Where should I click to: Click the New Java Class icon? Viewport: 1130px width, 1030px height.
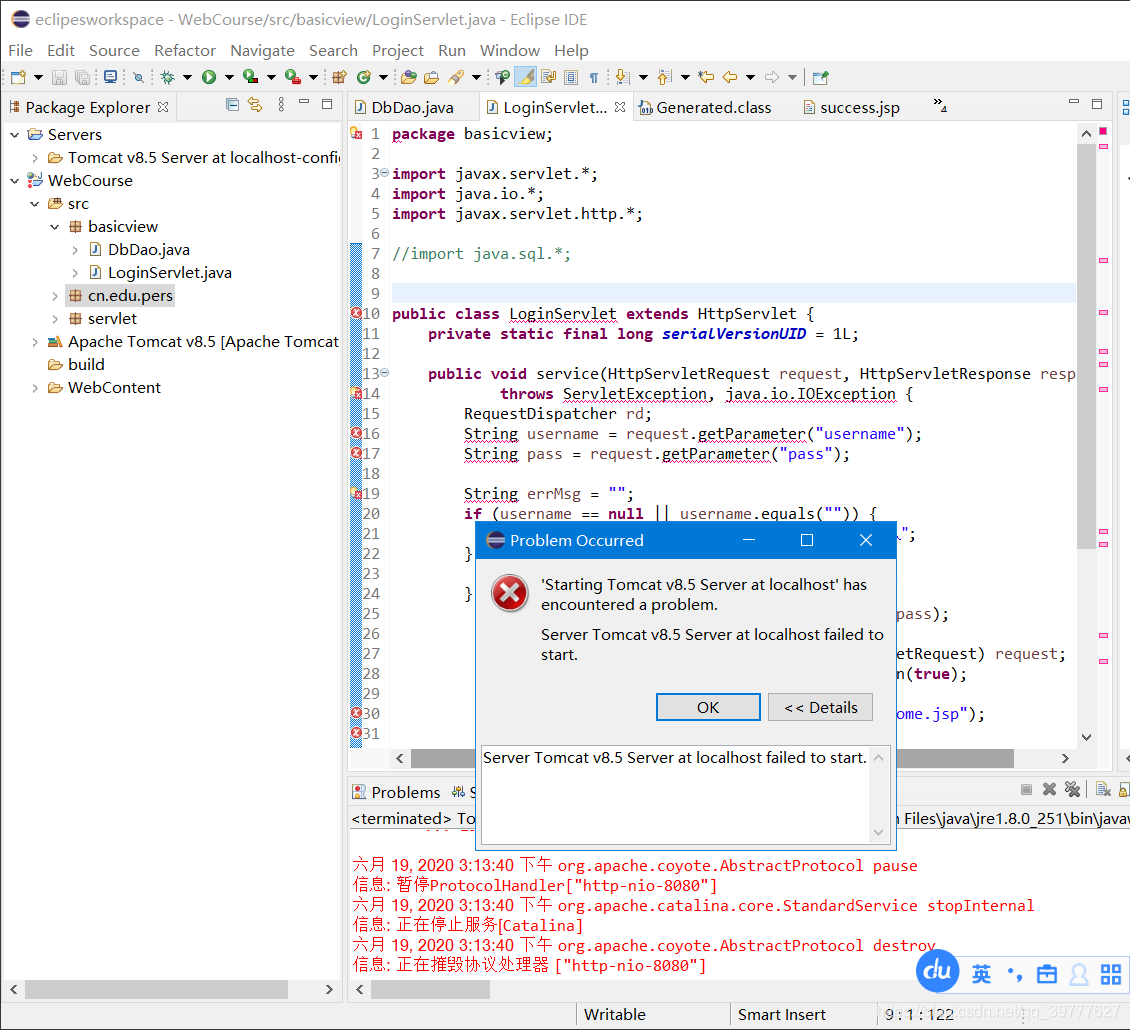(364, 77)
